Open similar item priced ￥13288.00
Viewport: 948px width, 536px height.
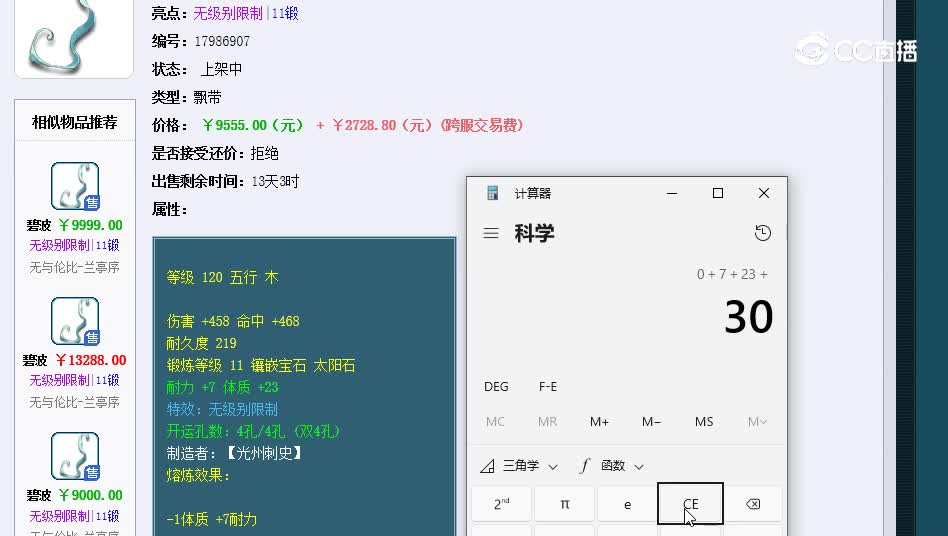pos(75,321)
